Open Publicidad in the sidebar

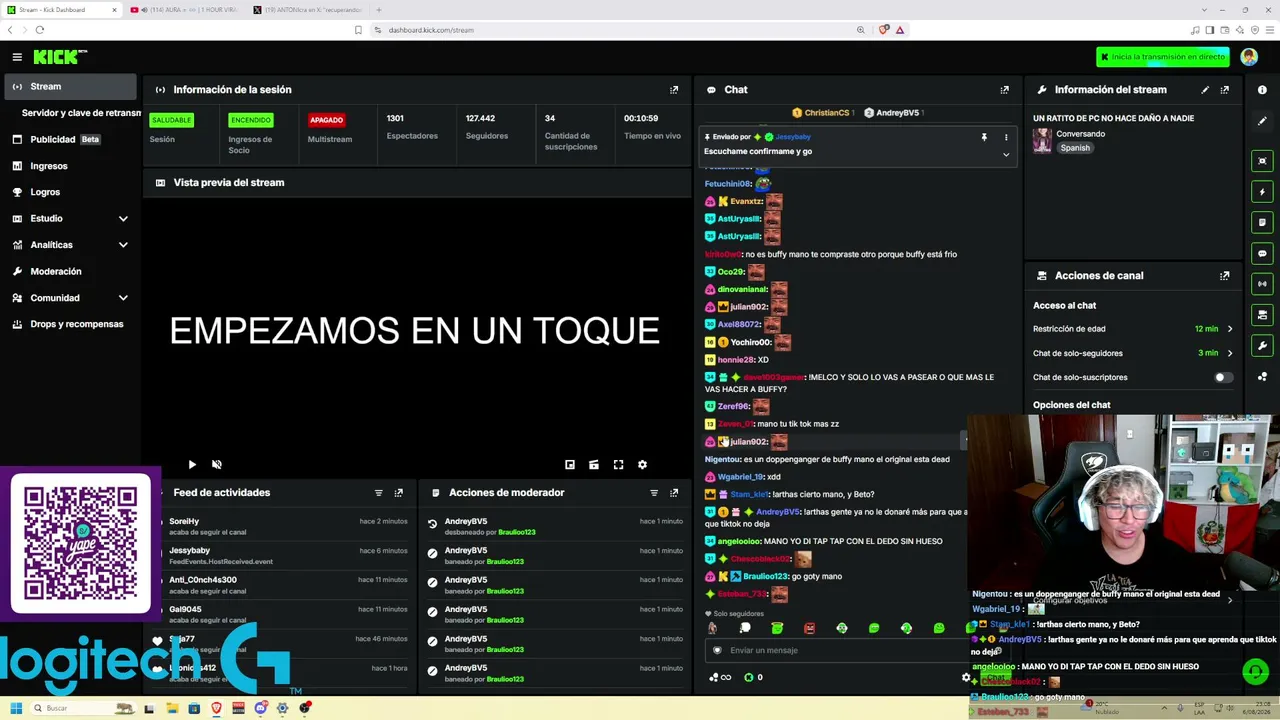click(x=69, y=139)
